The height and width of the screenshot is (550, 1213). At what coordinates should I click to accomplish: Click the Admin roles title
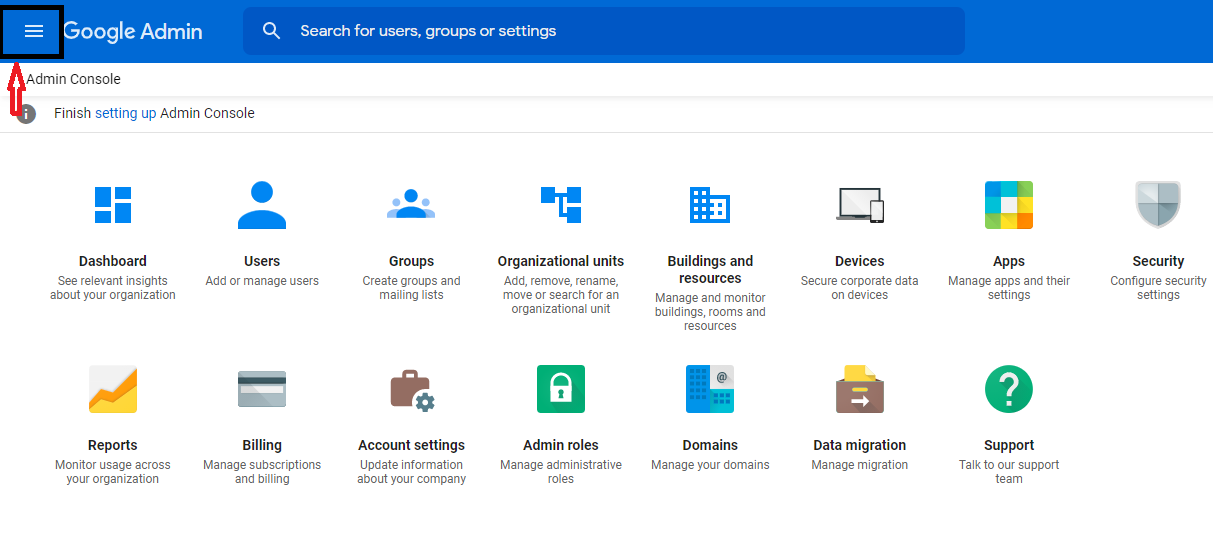pos(561,445)
